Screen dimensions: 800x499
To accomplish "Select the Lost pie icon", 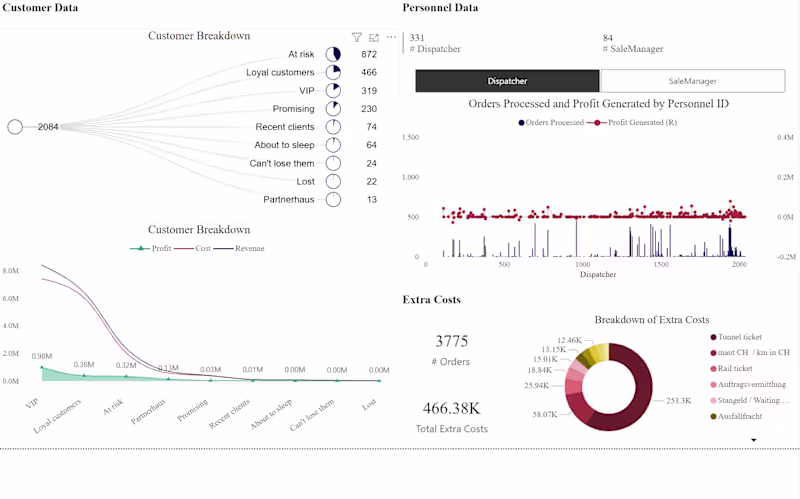I will [333, 181].
